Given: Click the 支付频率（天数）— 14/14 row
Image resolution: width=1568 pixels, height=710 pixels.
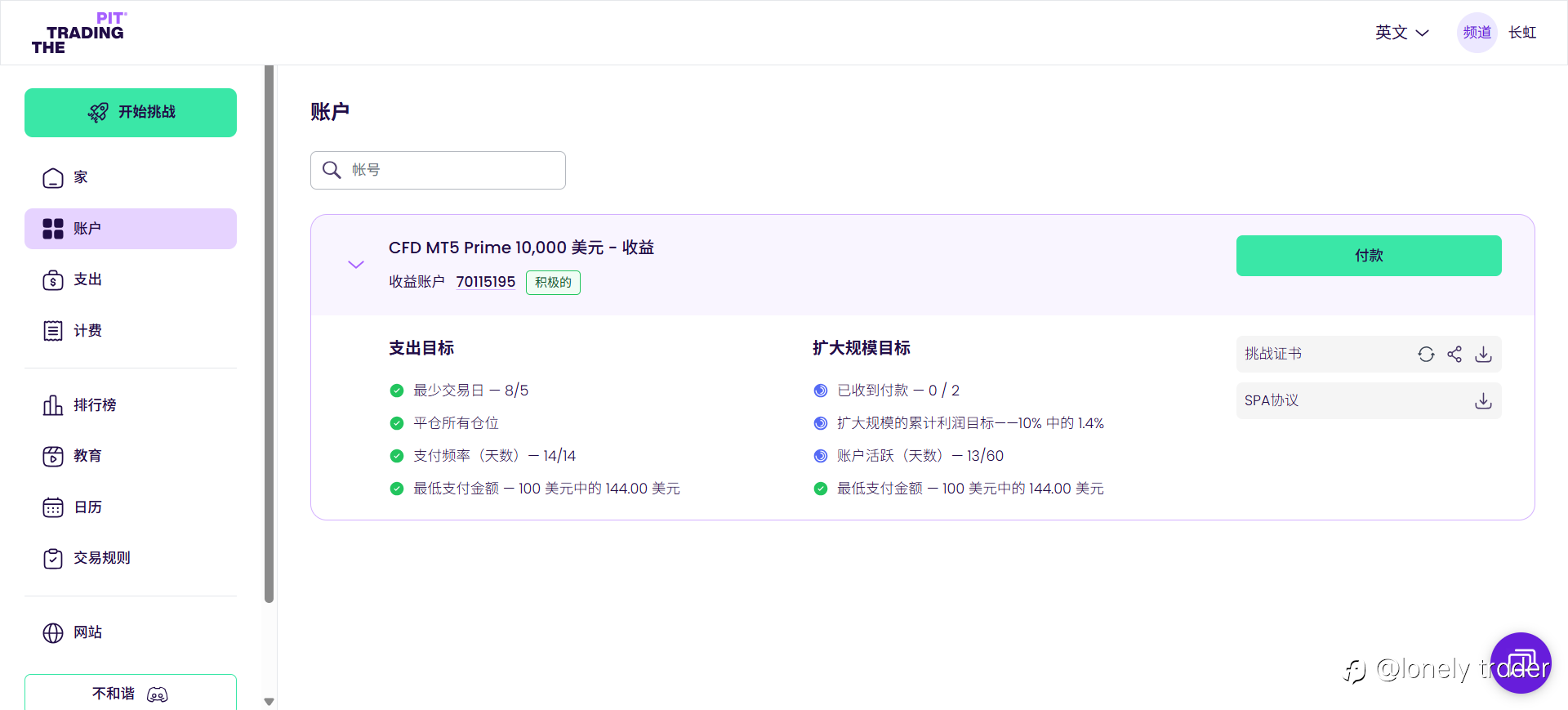Looking at the screenshot, I should [483, 456].
